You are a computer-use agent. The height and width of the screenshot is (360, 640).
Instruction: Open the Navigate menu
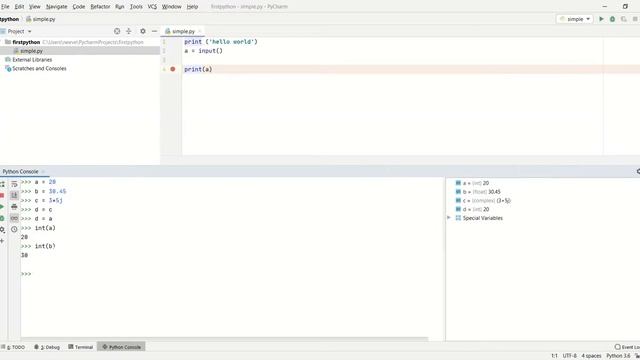(56, 7)
